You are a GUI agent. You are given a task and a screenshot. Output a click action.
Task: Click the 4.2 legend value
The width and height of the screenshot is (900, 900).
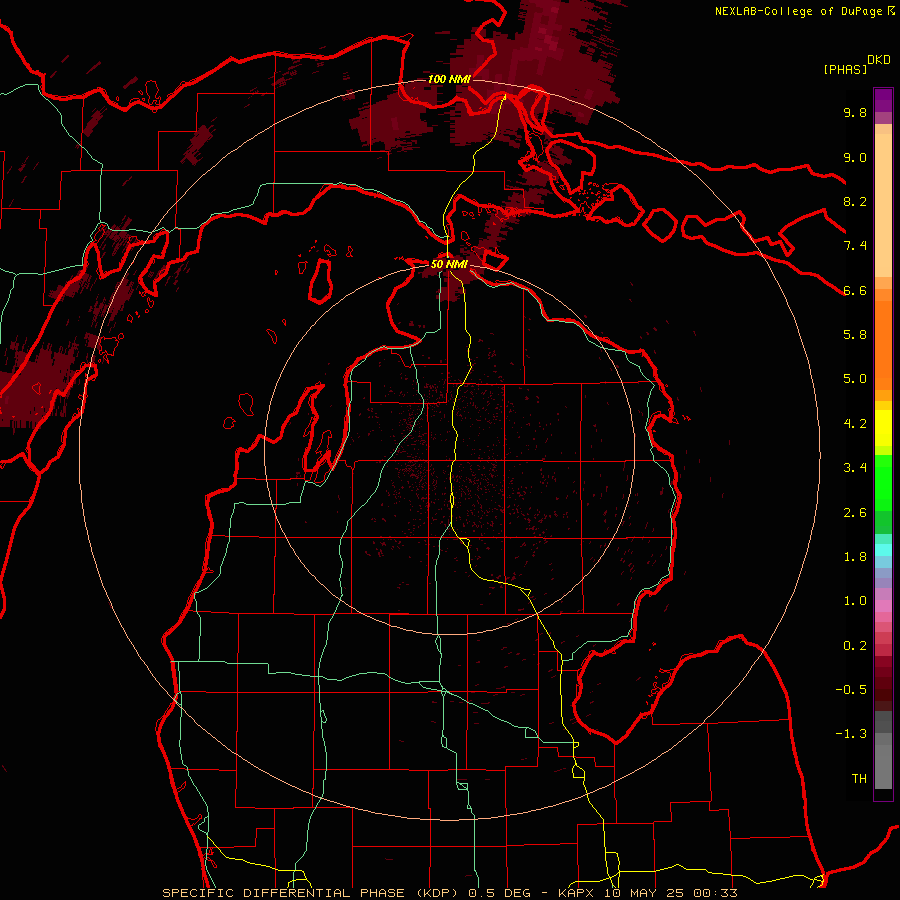855,424
